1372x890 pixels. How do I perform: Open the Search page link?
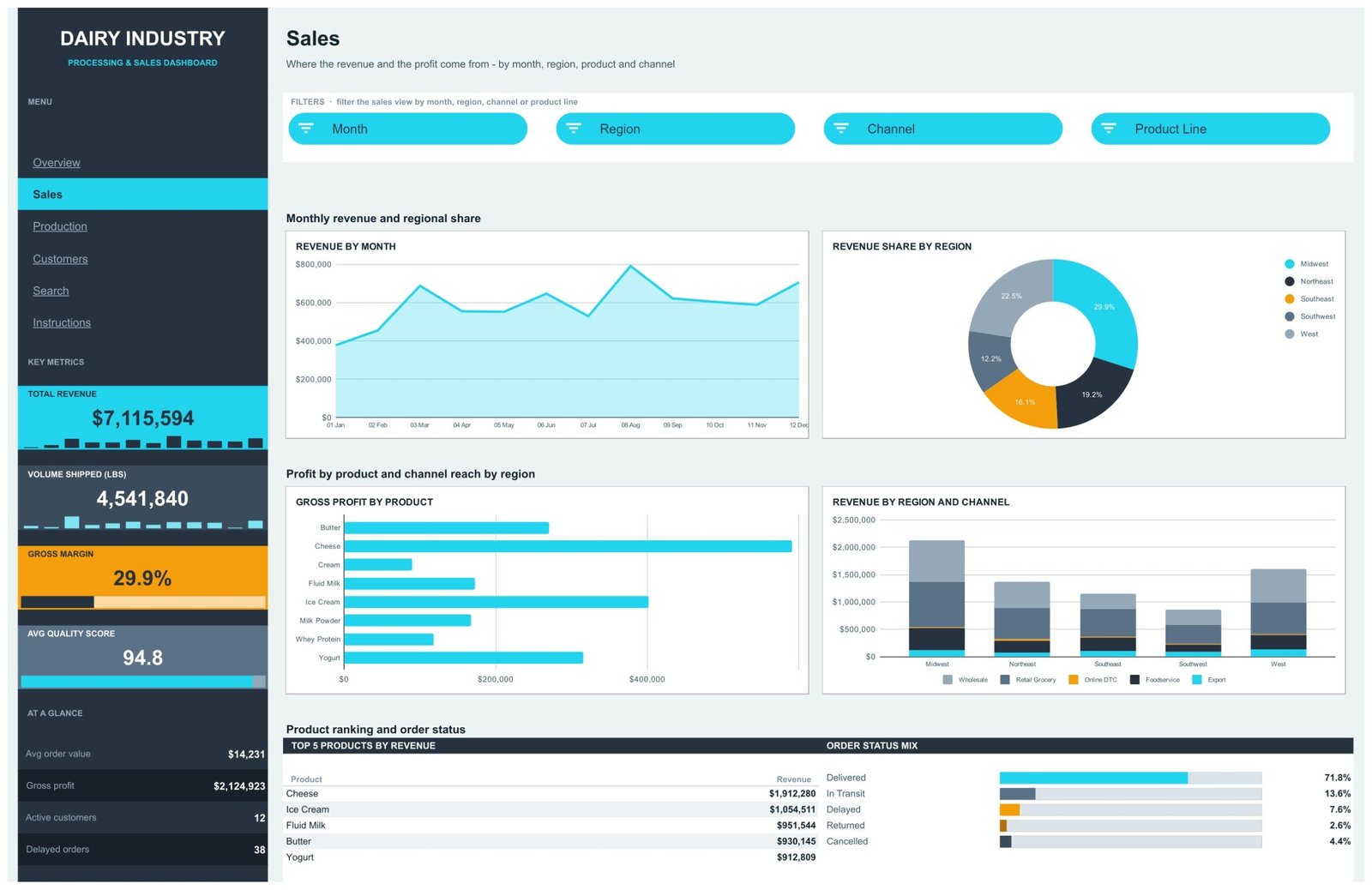(51, 291)
